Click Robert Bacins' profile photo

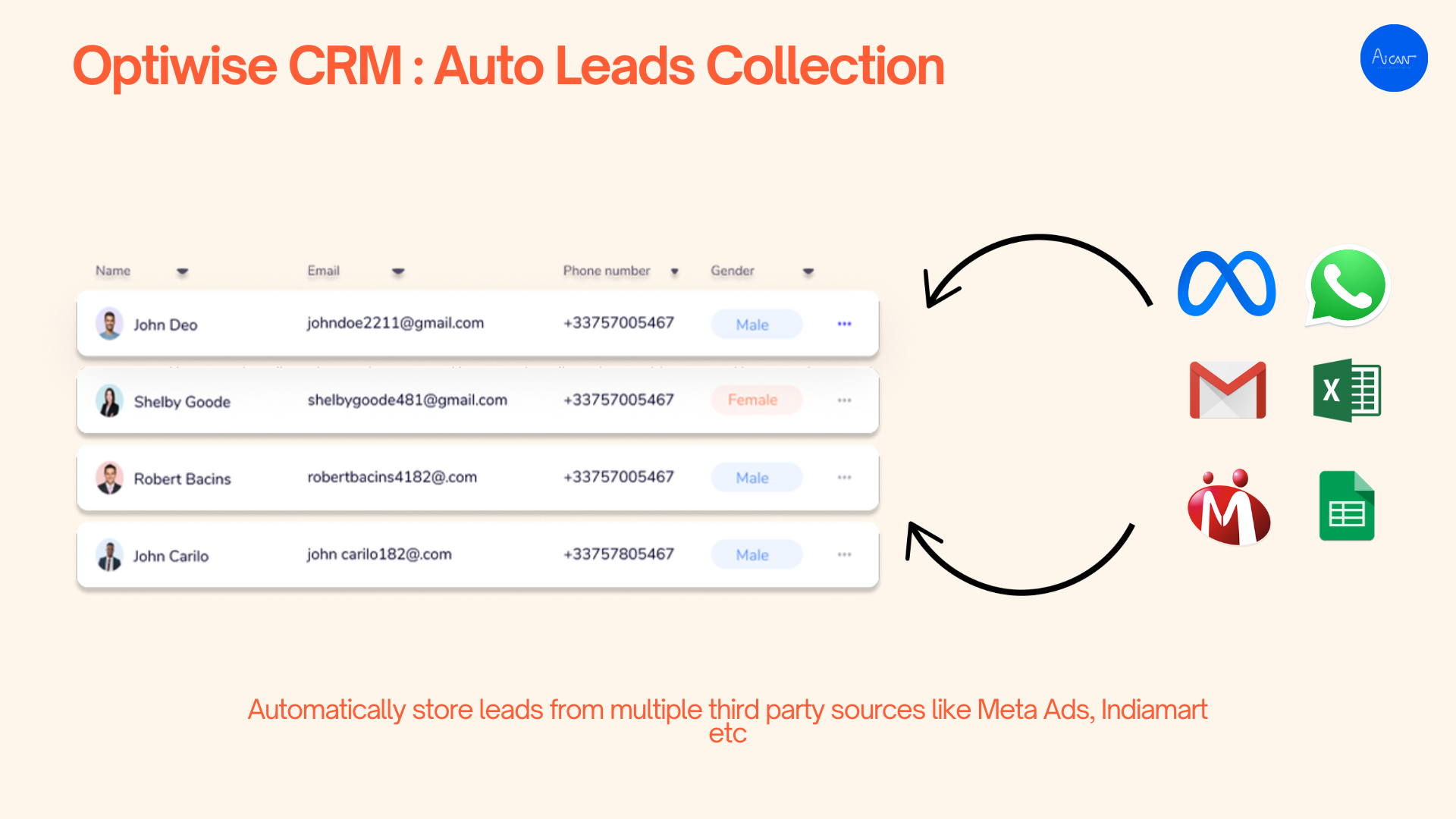point(109,479)
